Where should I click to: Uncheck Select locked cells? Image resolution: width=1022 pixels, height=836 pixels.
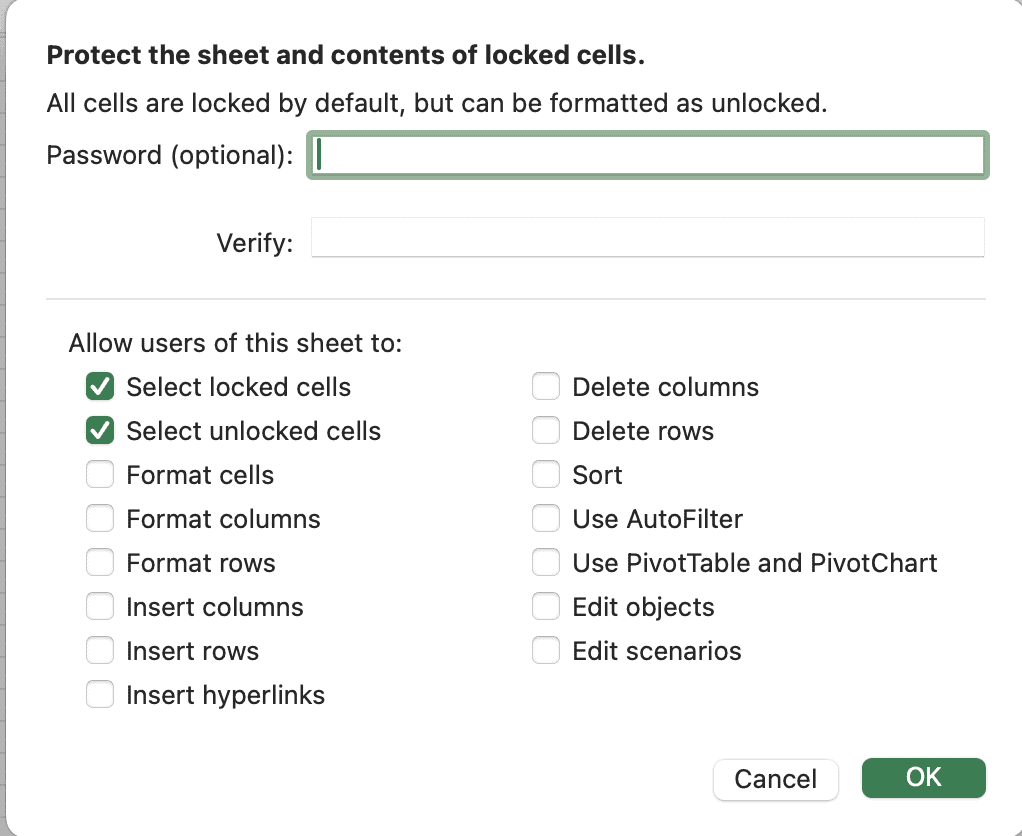(100, 386)
